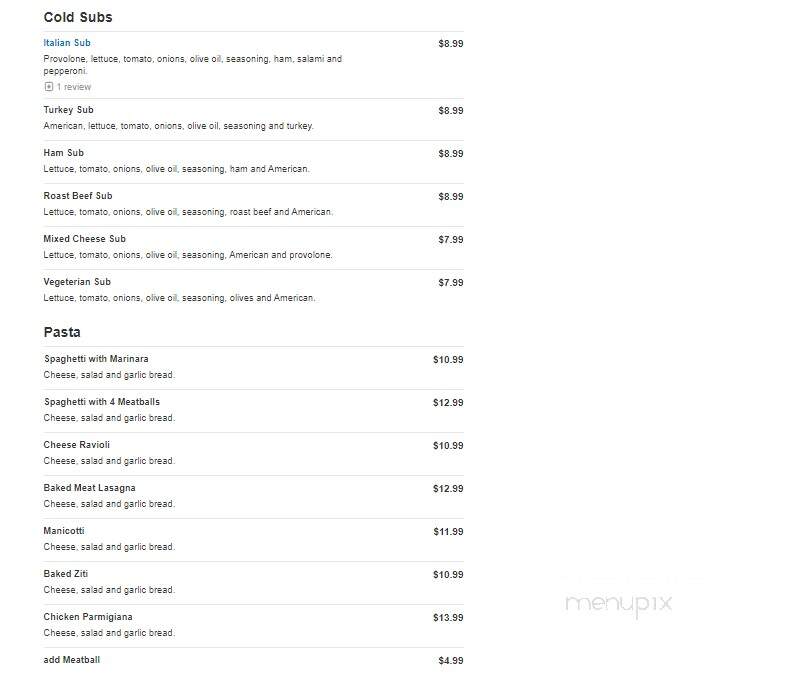Click the Manicotti menu item
The width and height of the screenshot is (798, 686).
tap(64, 531)
